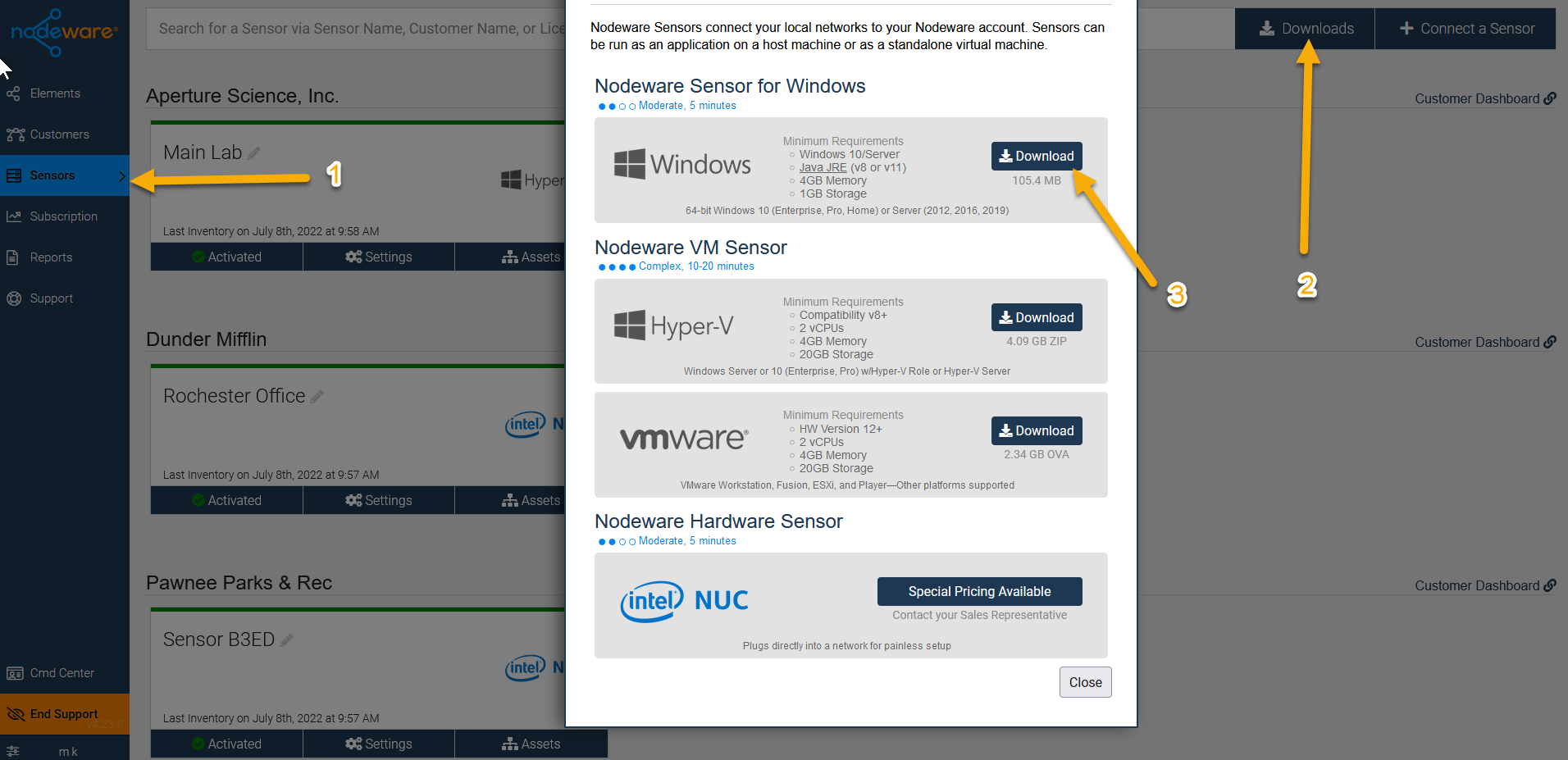Click the Reports document icon
This screenshot has height=760, width=1568.
coord(13,257)
